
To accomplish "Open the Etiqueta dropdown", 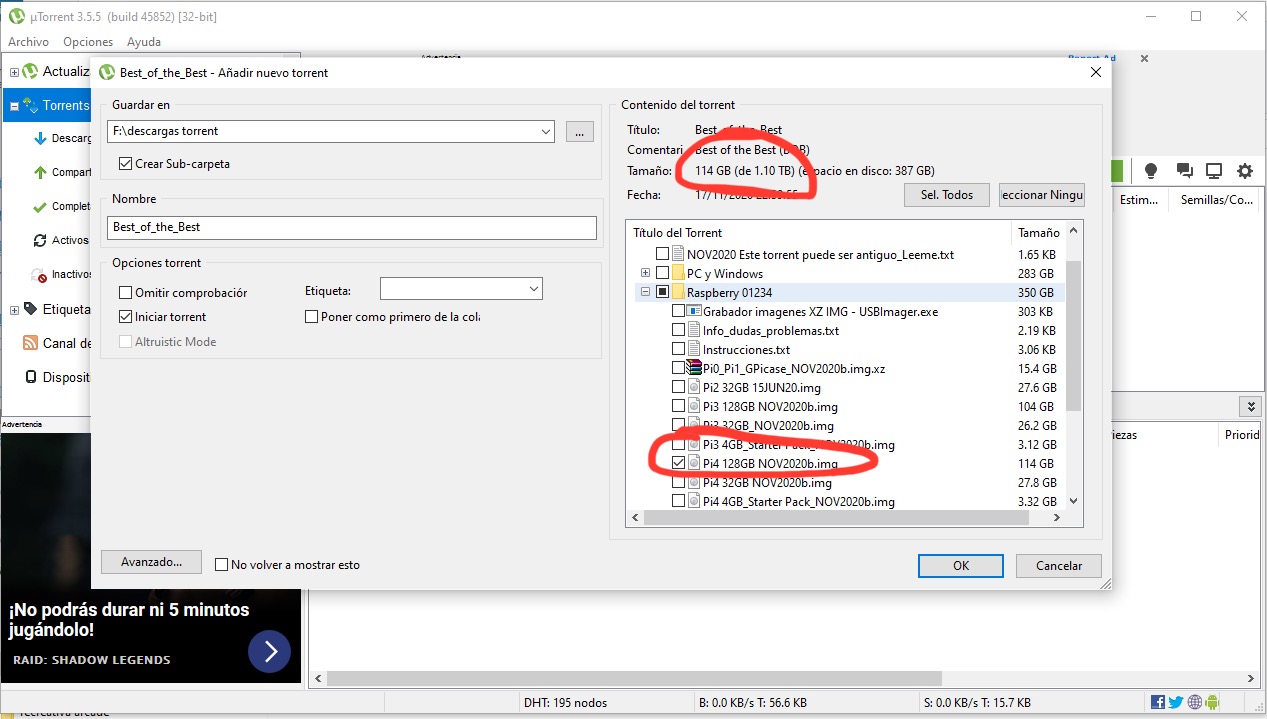I will coord(532,289).
